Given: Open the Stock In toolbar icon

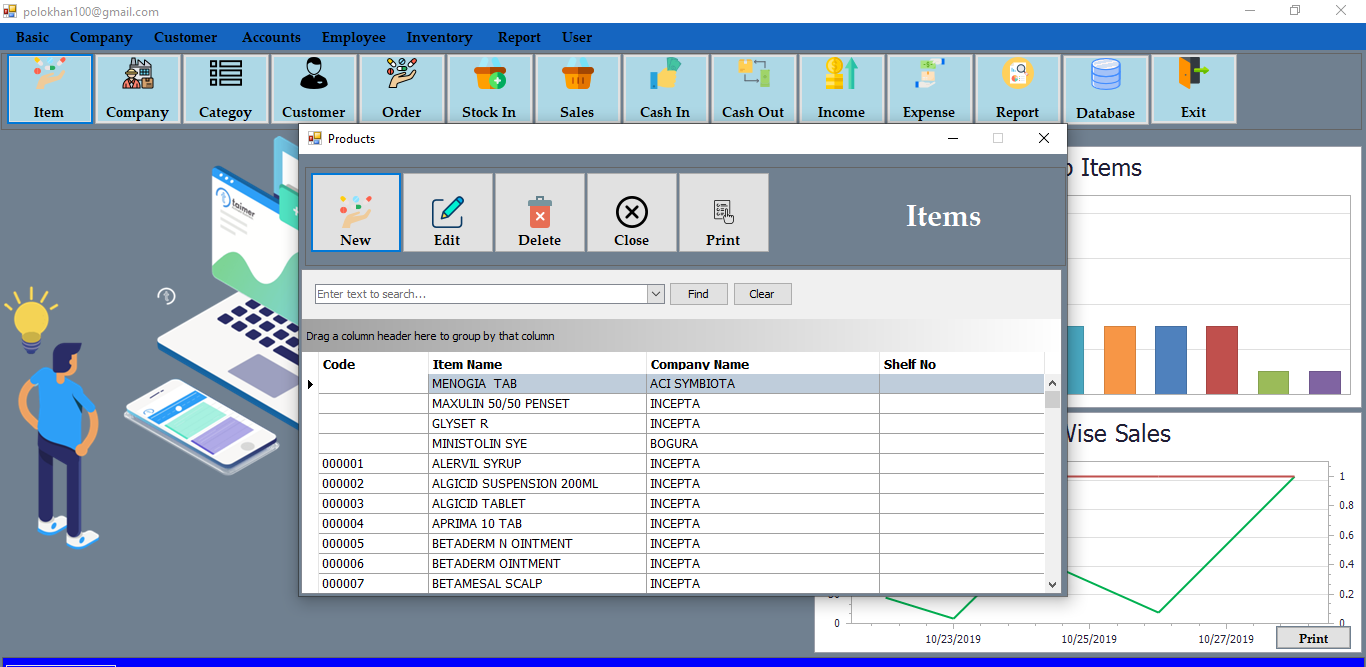Looking at the screenshot, I should (x=489, y=89).
